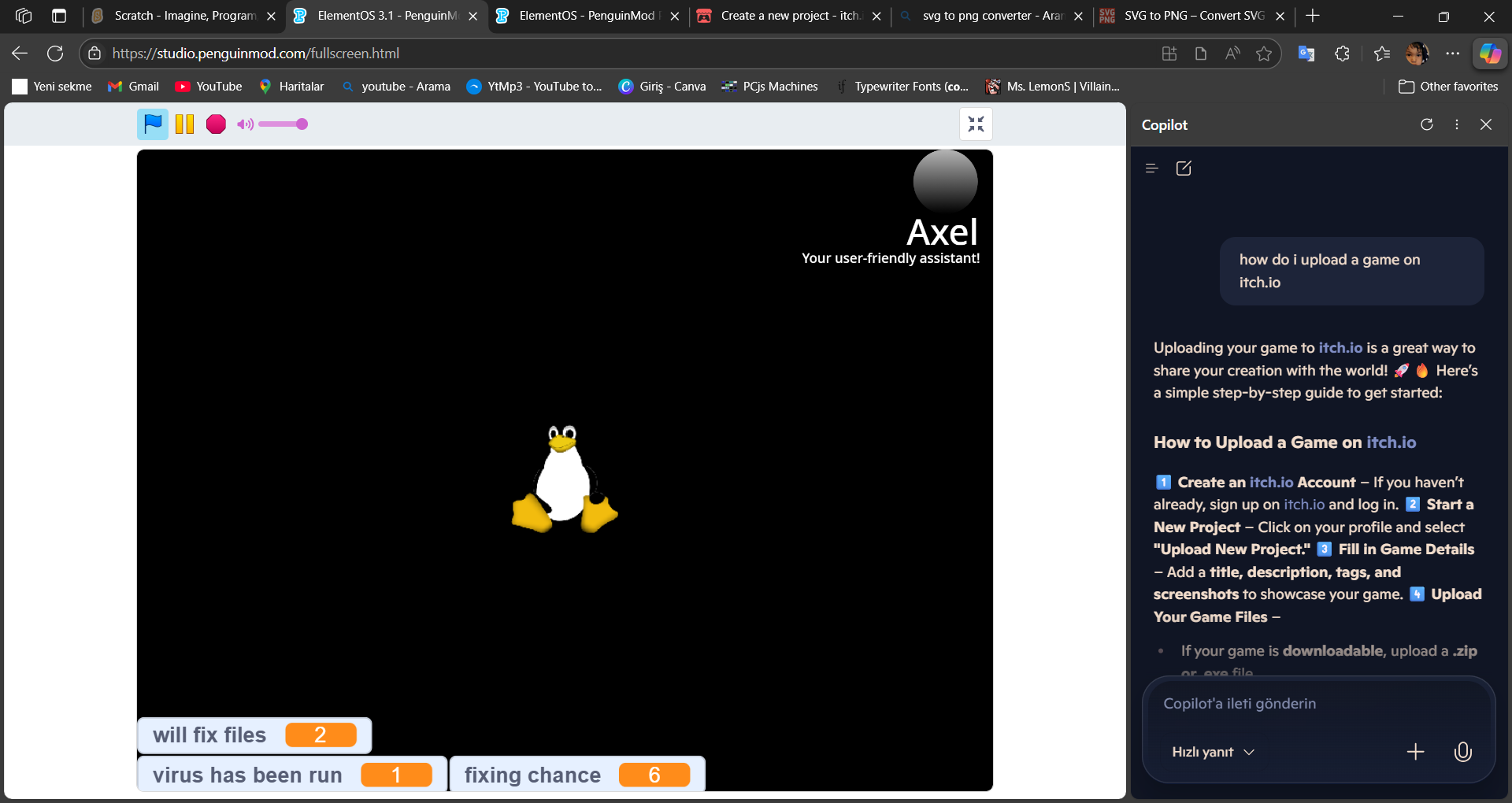
Task: Click the gray Axel sphere avatar
Action: [x=945, y=182]
